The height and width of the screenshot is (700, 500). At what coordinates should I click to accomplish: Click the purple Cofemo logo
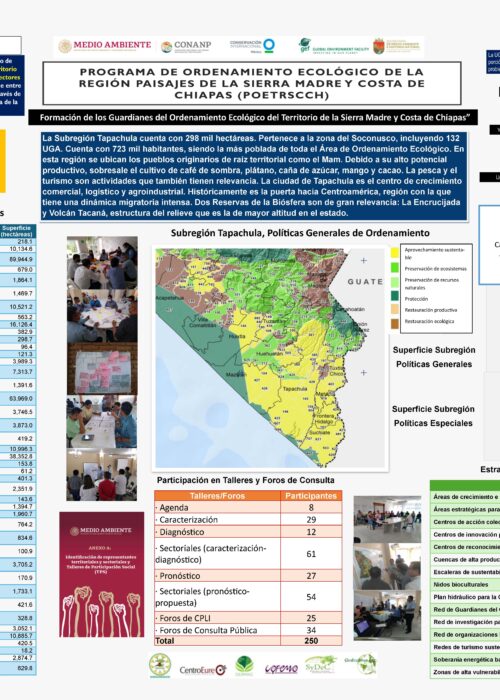281,669
